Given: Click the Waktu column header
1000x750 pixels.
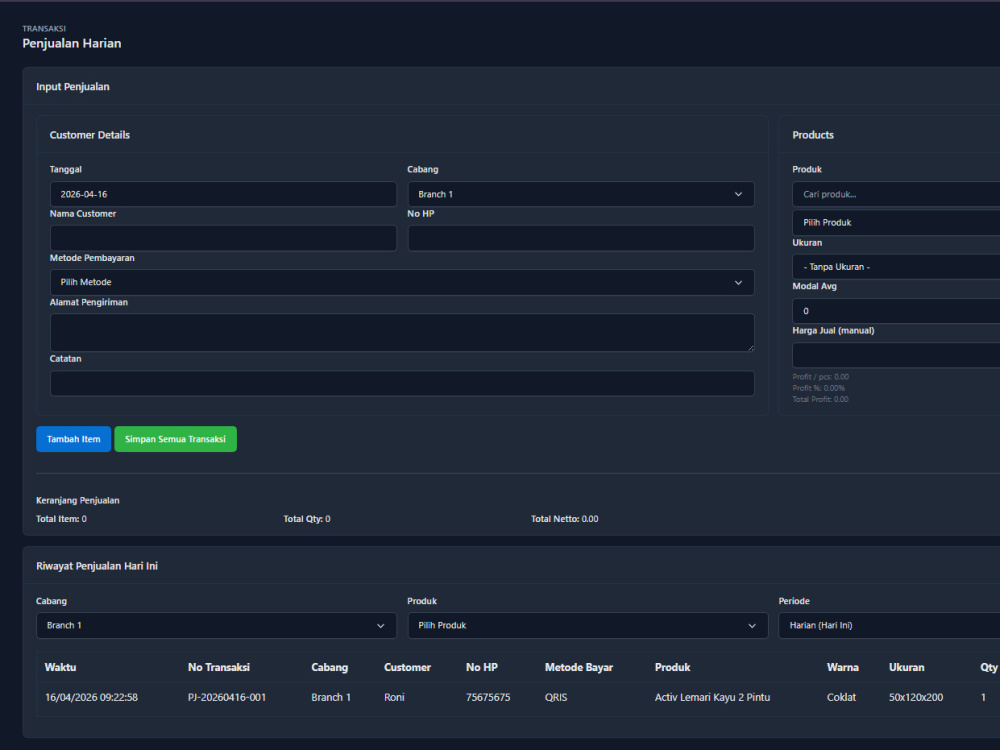Looking at the screenshot, I should (61, 667).
